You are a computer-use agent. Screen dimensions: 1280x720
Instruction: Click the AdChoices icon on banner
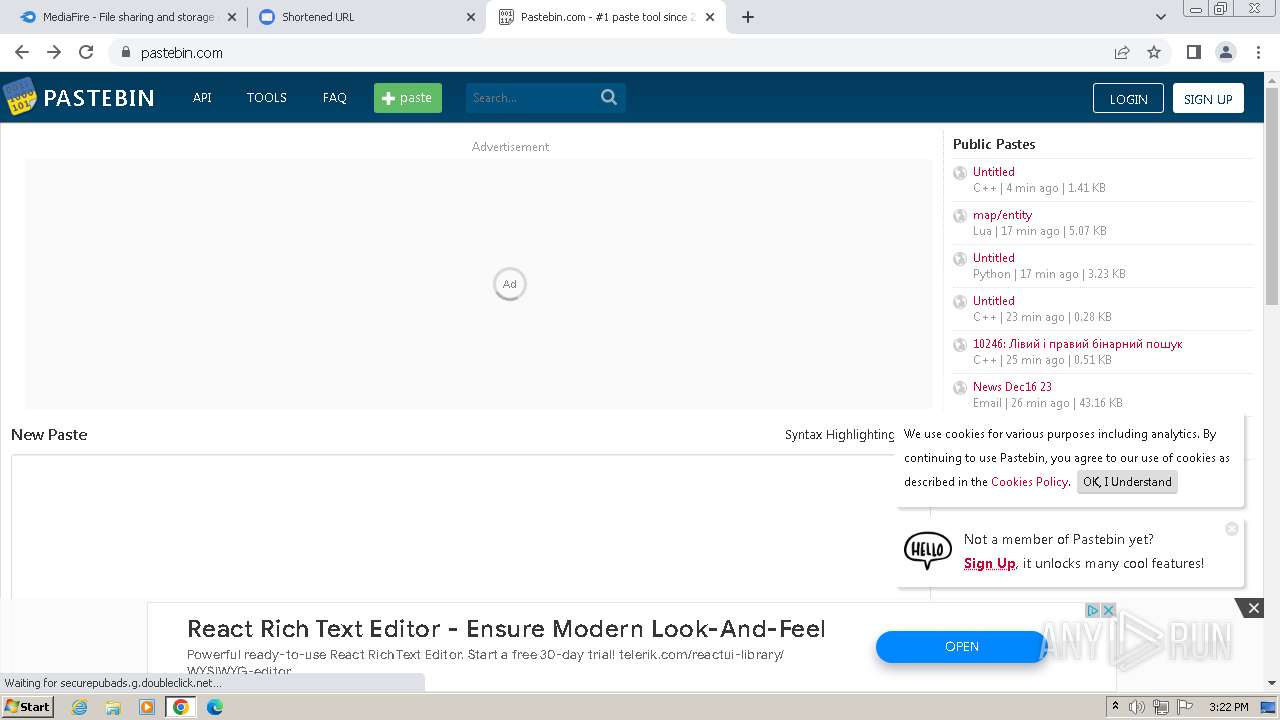coord(1093,610)
